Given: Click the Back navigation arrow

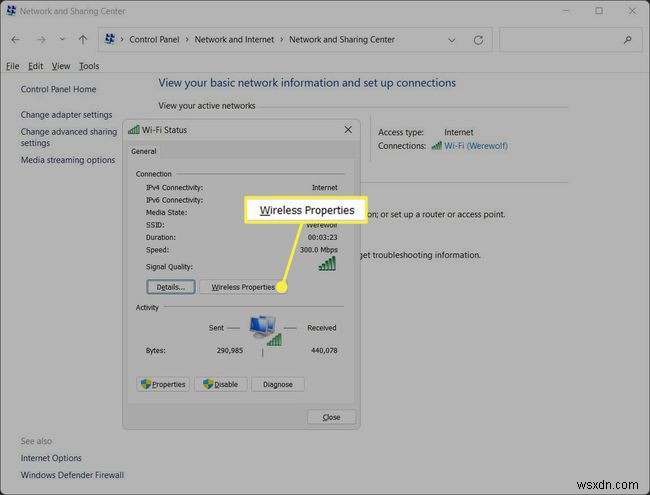Looking at the screenshot, I should [16, 40].
